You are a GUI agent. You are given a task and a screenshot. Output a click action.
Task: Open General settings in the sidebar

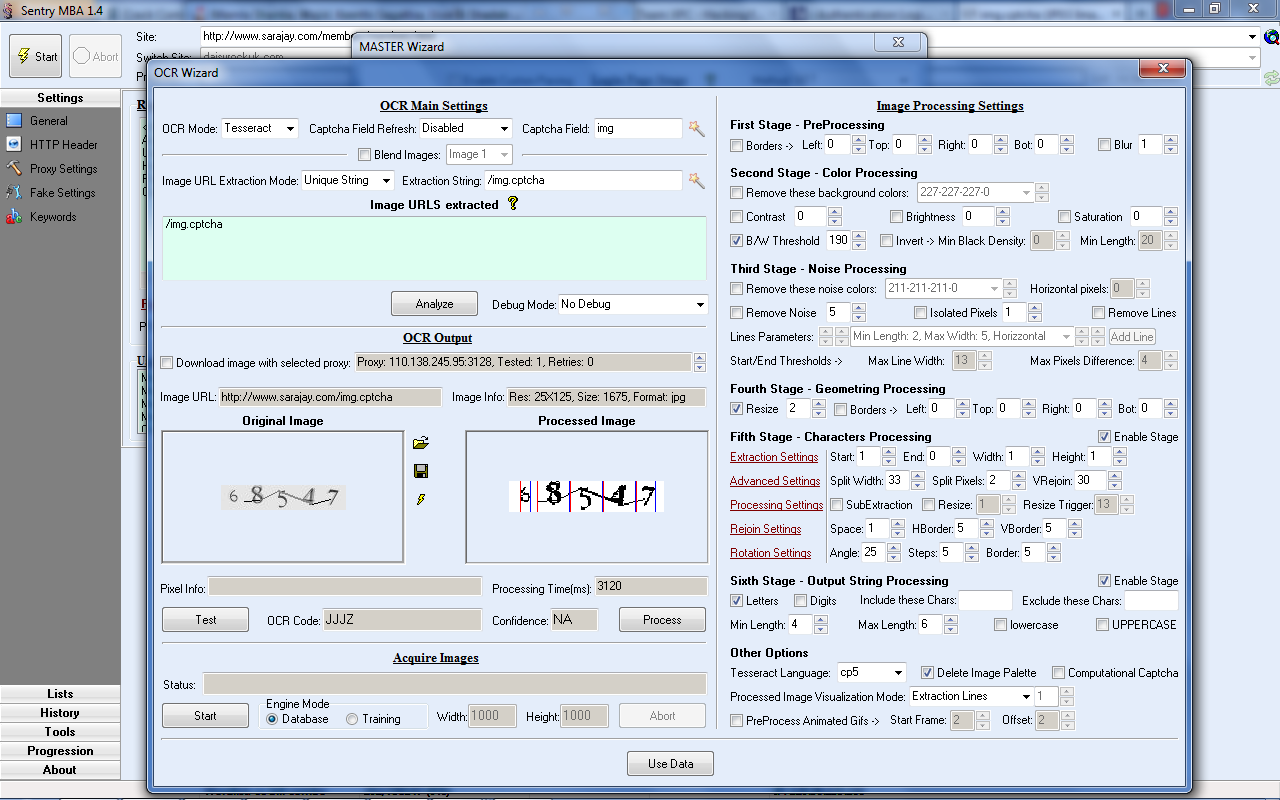coord(49,121)
